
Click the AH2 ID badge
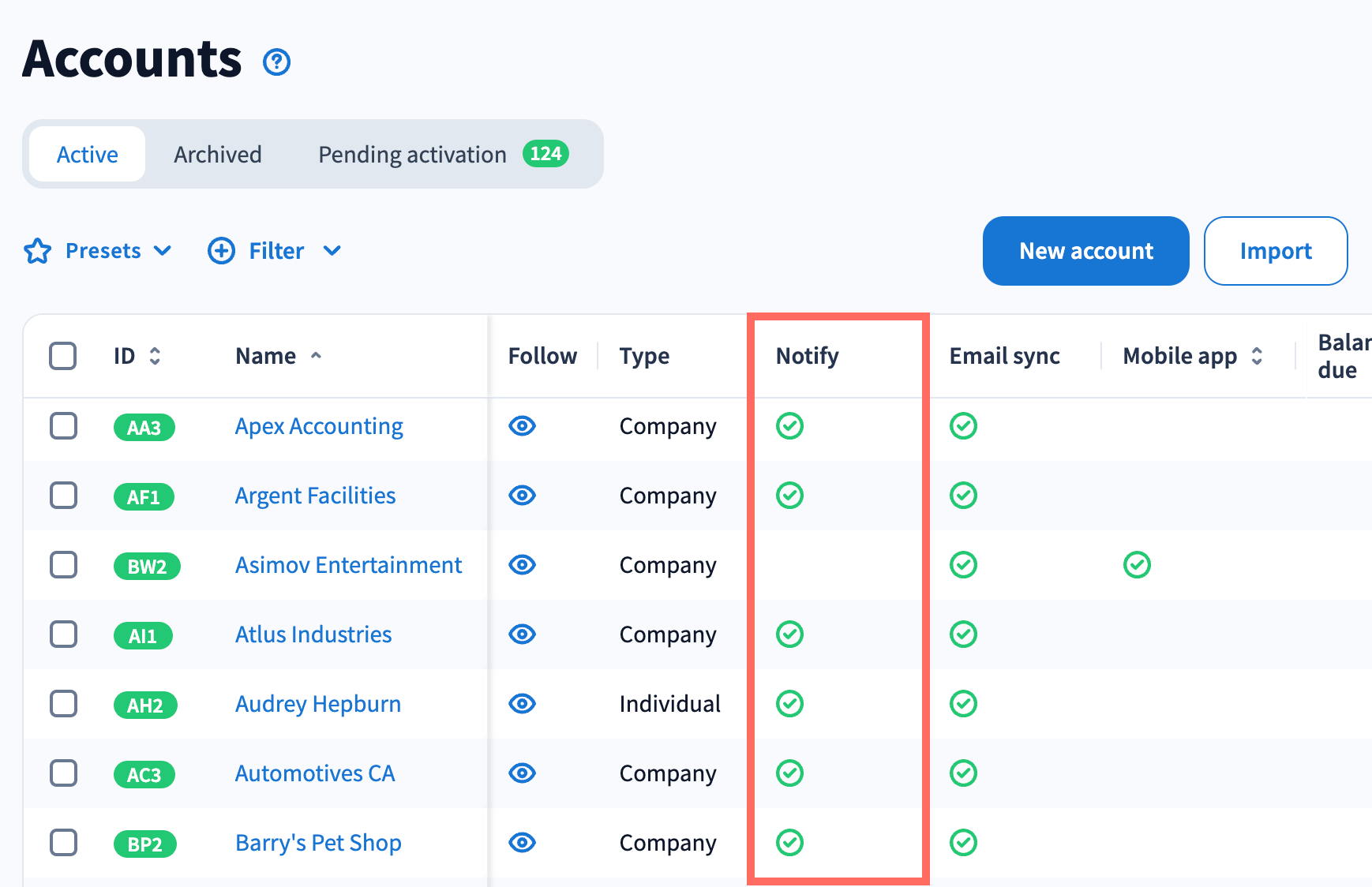point(145,705)
